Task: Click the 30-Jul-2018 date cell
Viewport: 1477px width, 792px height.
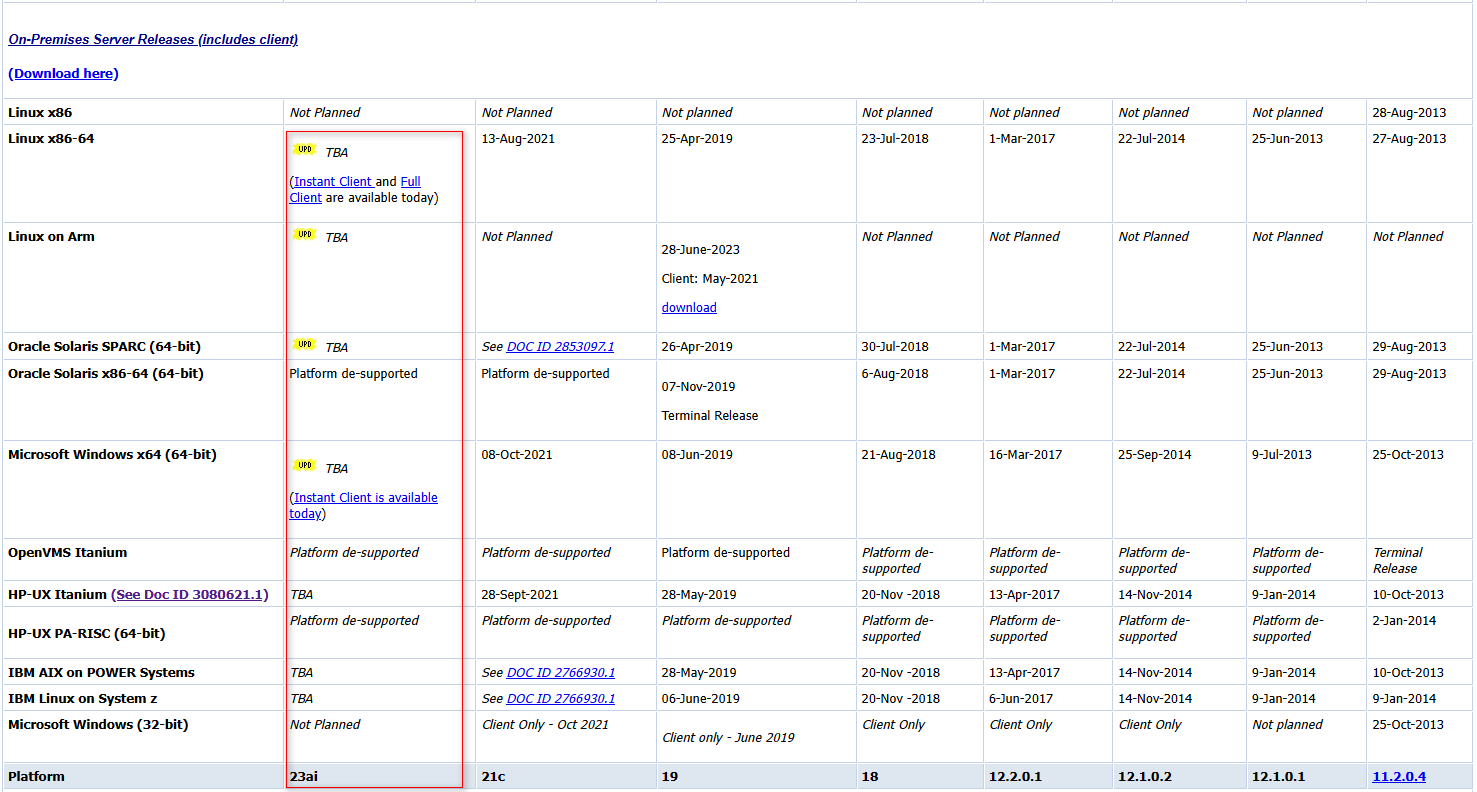Action: tap(895, 347)
